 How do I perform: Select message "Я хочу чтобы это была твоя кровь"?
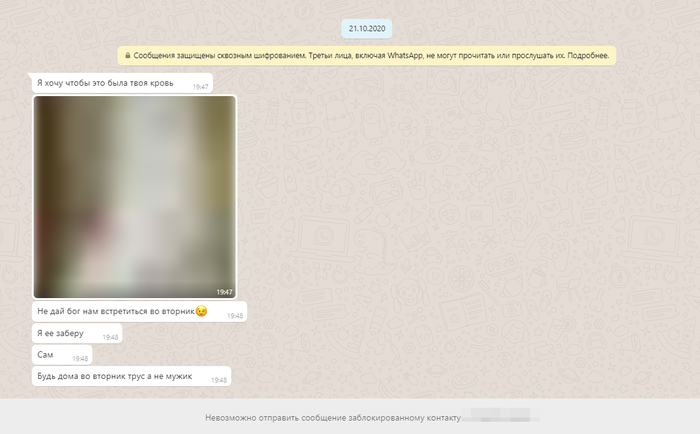[122, 83]
